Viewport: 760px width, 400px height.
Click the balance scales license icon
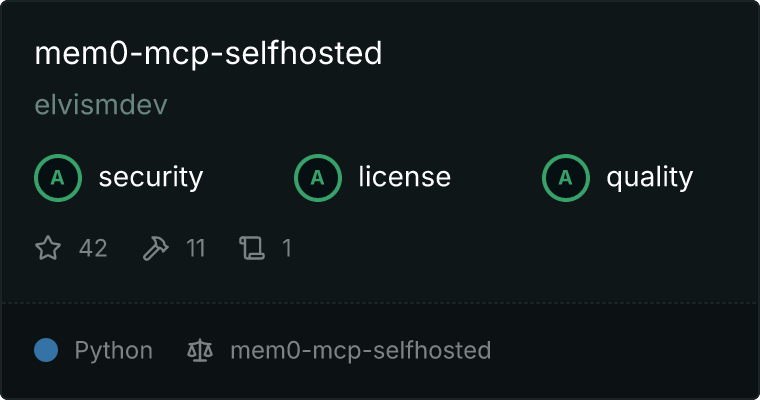[x=200, y=350]
